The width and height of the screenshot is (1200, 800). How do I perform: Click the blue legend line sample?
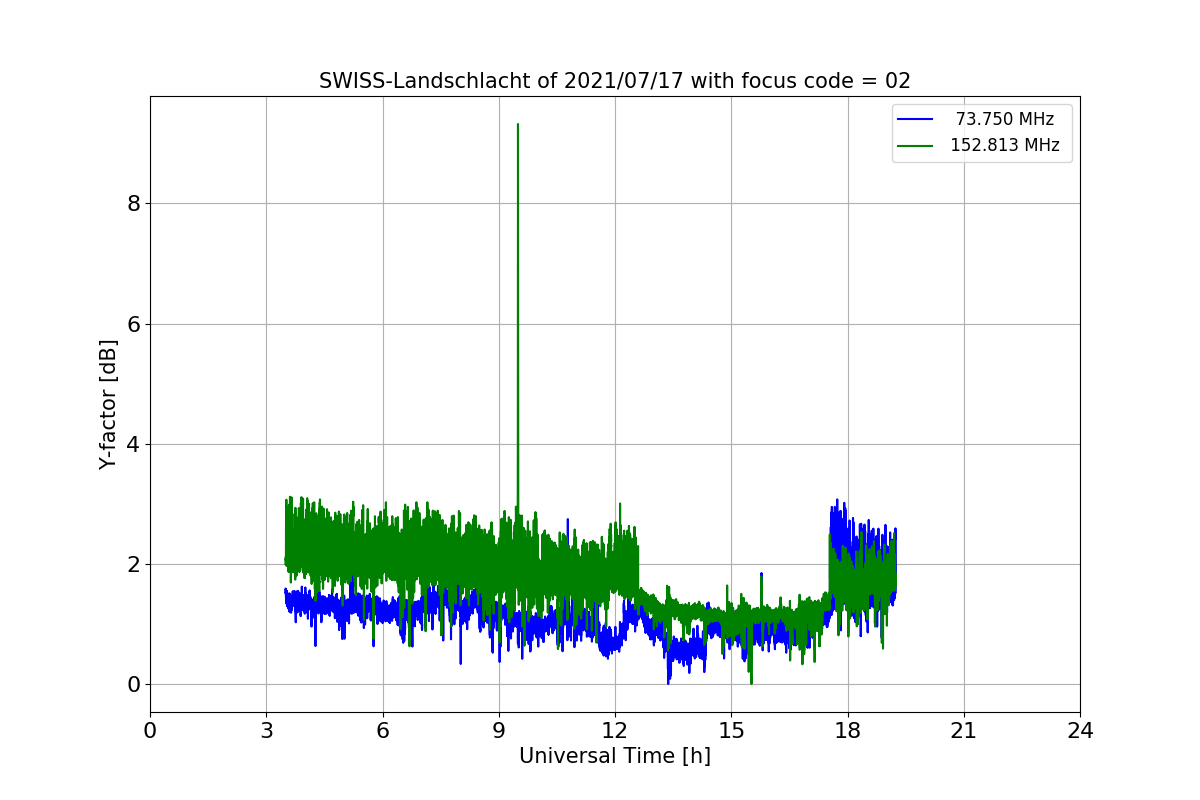click(915, 120)
